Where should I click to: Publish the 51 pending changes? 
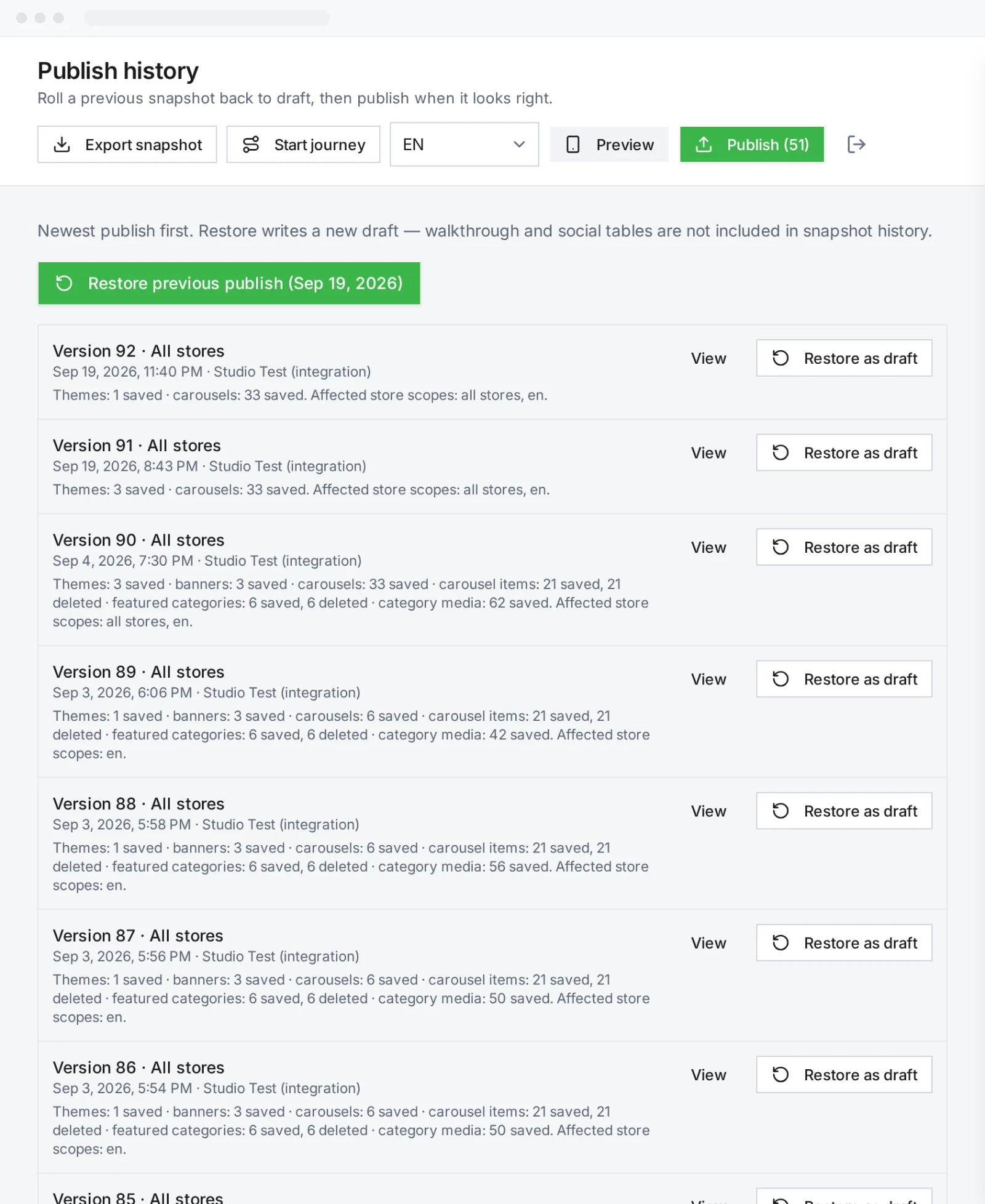[x=752, y=145]
